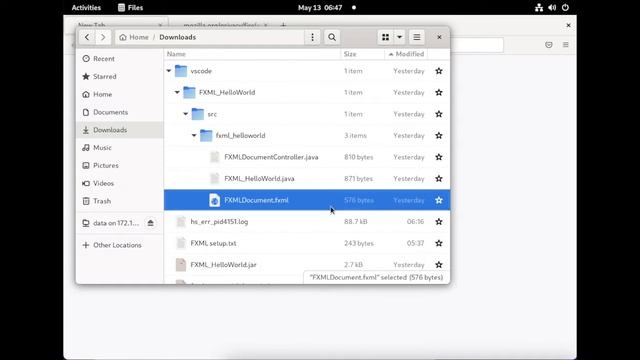This screenshot has height=360, width=640.
Task: Star FXML_HelloWorld.java
Action: pyautogui.click(x=439, y=178)
